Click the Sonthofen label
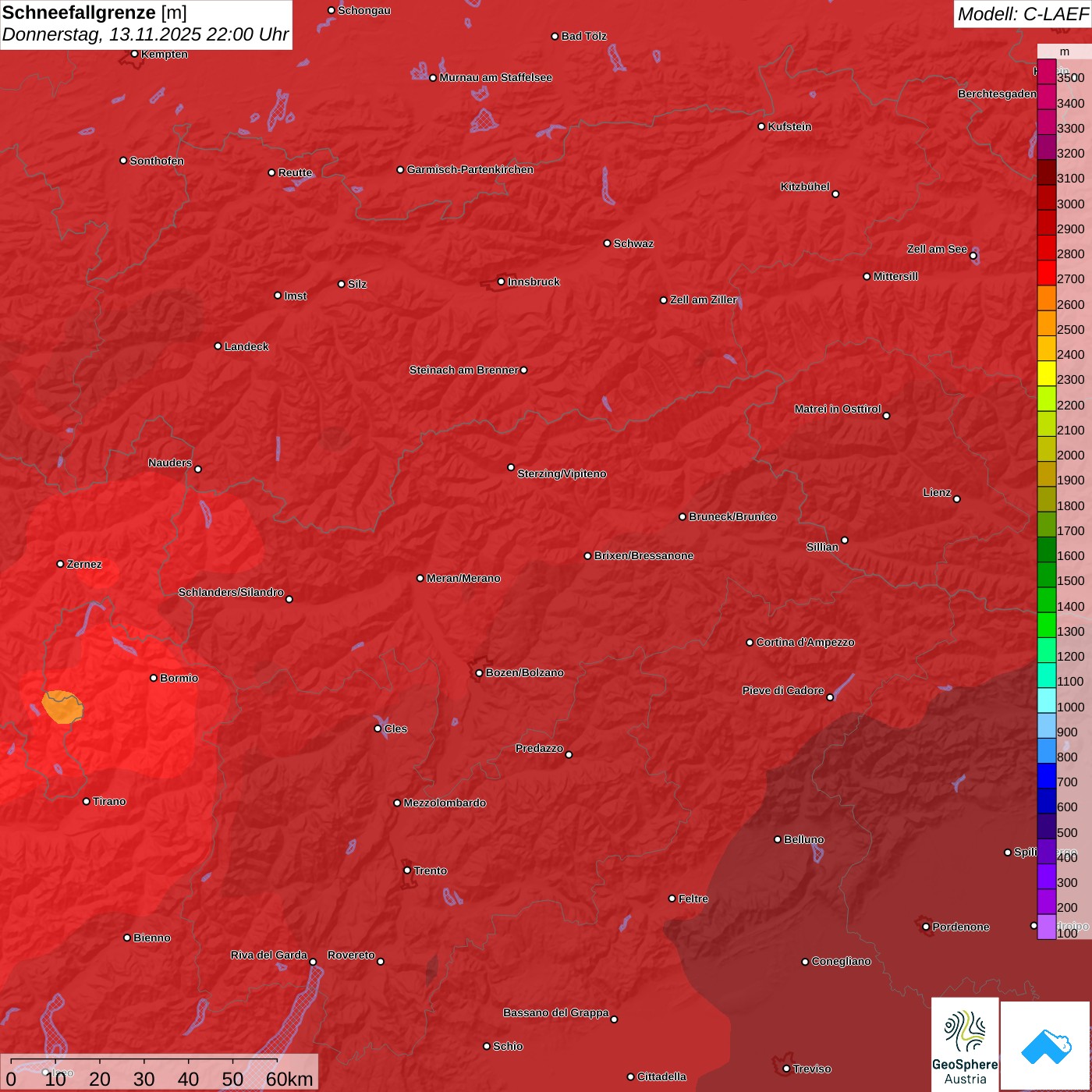1092x1092 pixels. coord(157,161)
